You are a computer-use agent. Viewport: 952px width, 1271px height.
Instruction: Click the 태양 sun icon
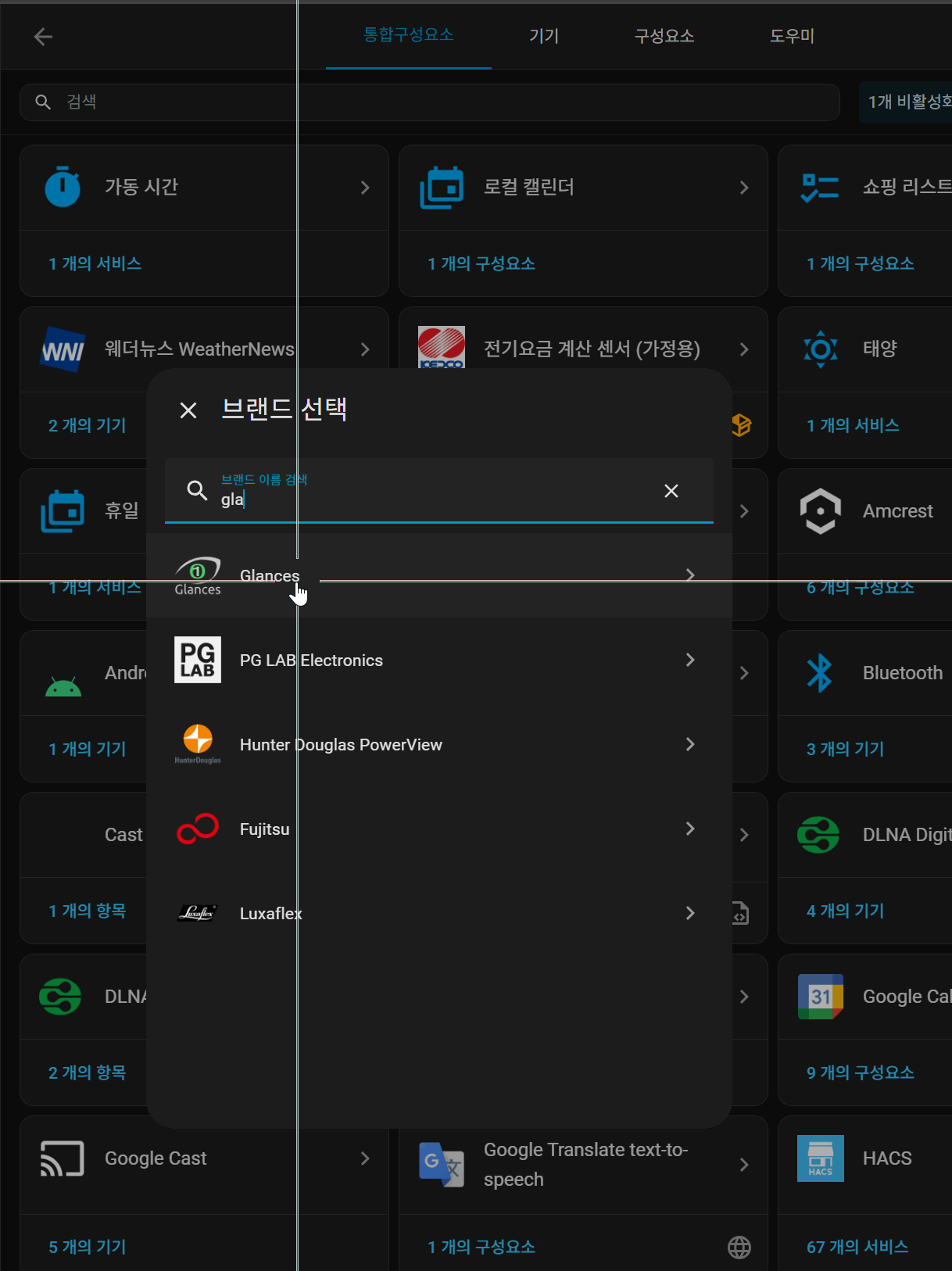(821, 349)
